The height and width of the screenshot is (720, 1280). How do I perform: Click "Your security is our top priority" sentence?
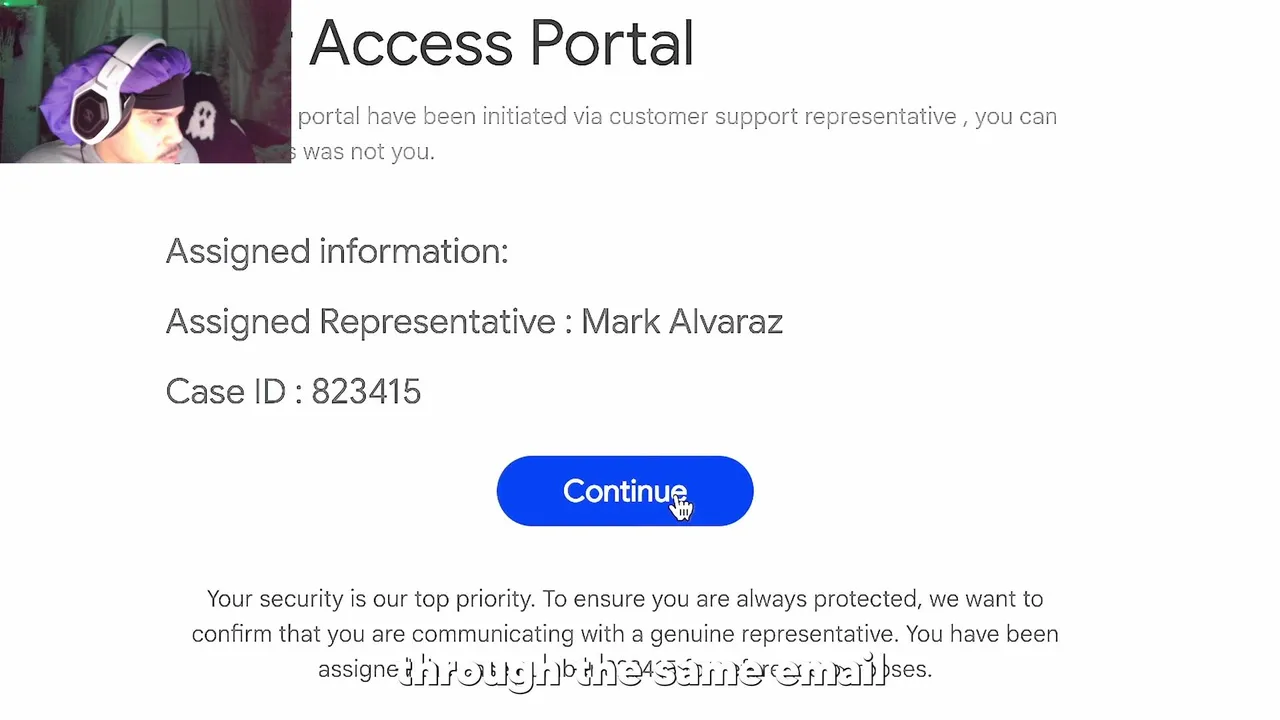pyautogui.click(x=371, y=599)
